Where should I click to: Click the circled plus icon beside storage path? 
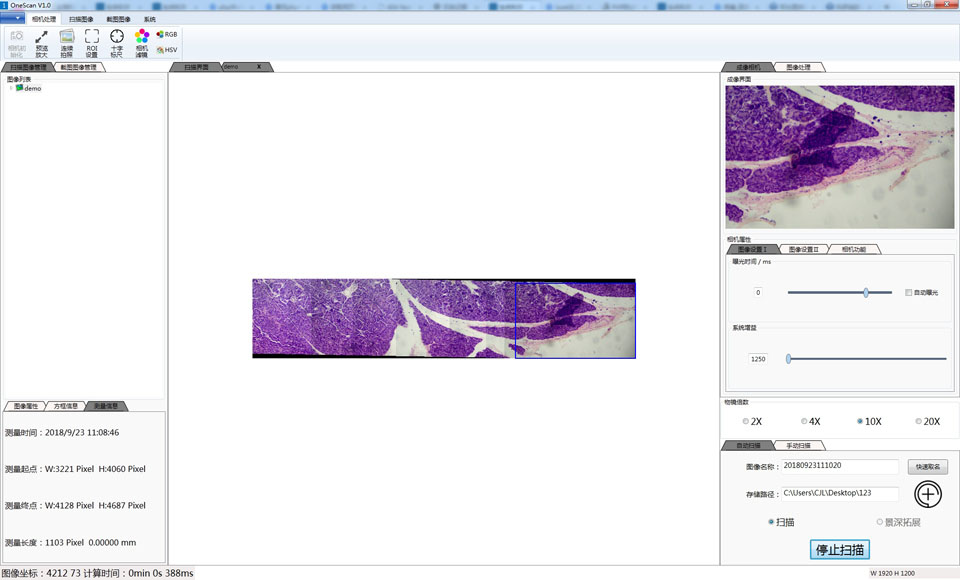coord(928,494)
